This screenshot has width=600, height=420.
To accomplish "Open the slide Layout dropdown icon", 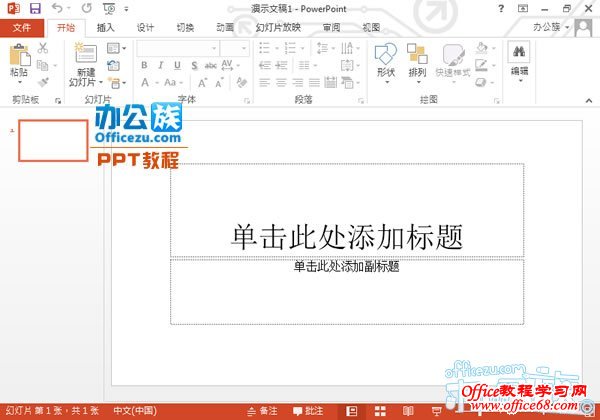I will (x=116, y=48).
